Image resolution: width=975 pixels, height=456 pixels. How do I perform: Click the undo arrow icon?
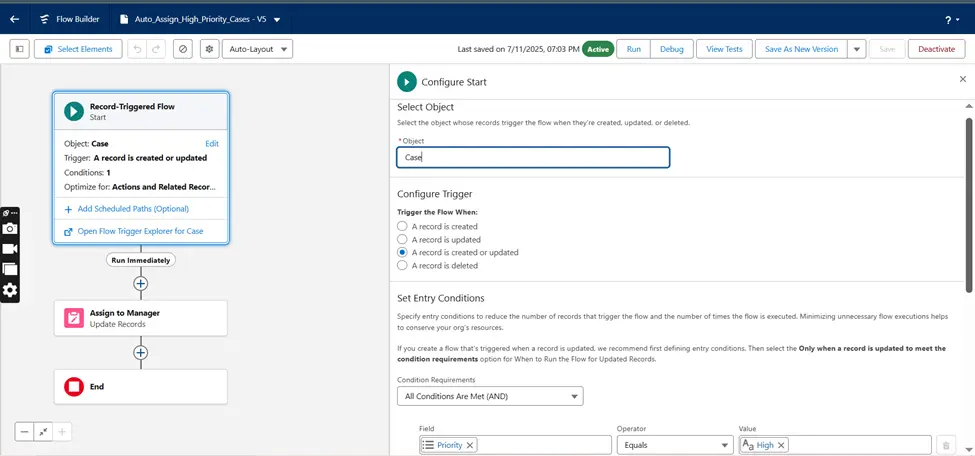point(137,49)
